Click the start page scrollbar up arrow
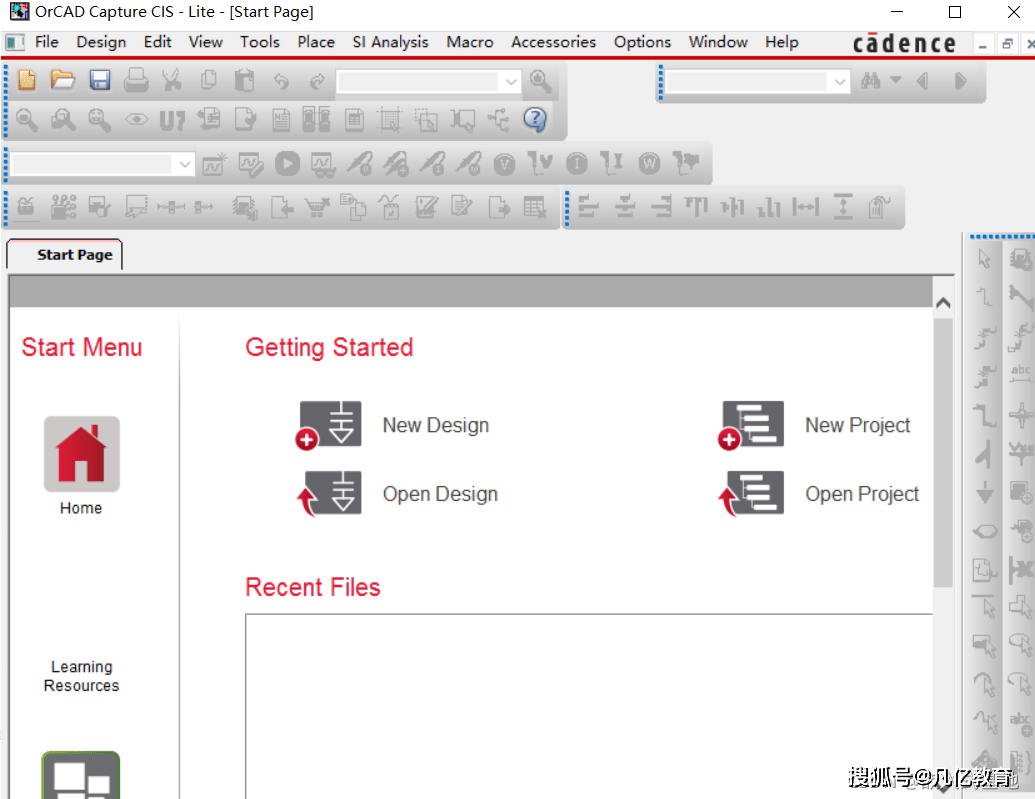Viewport: 1035px width, 799px height. point(943,303)
